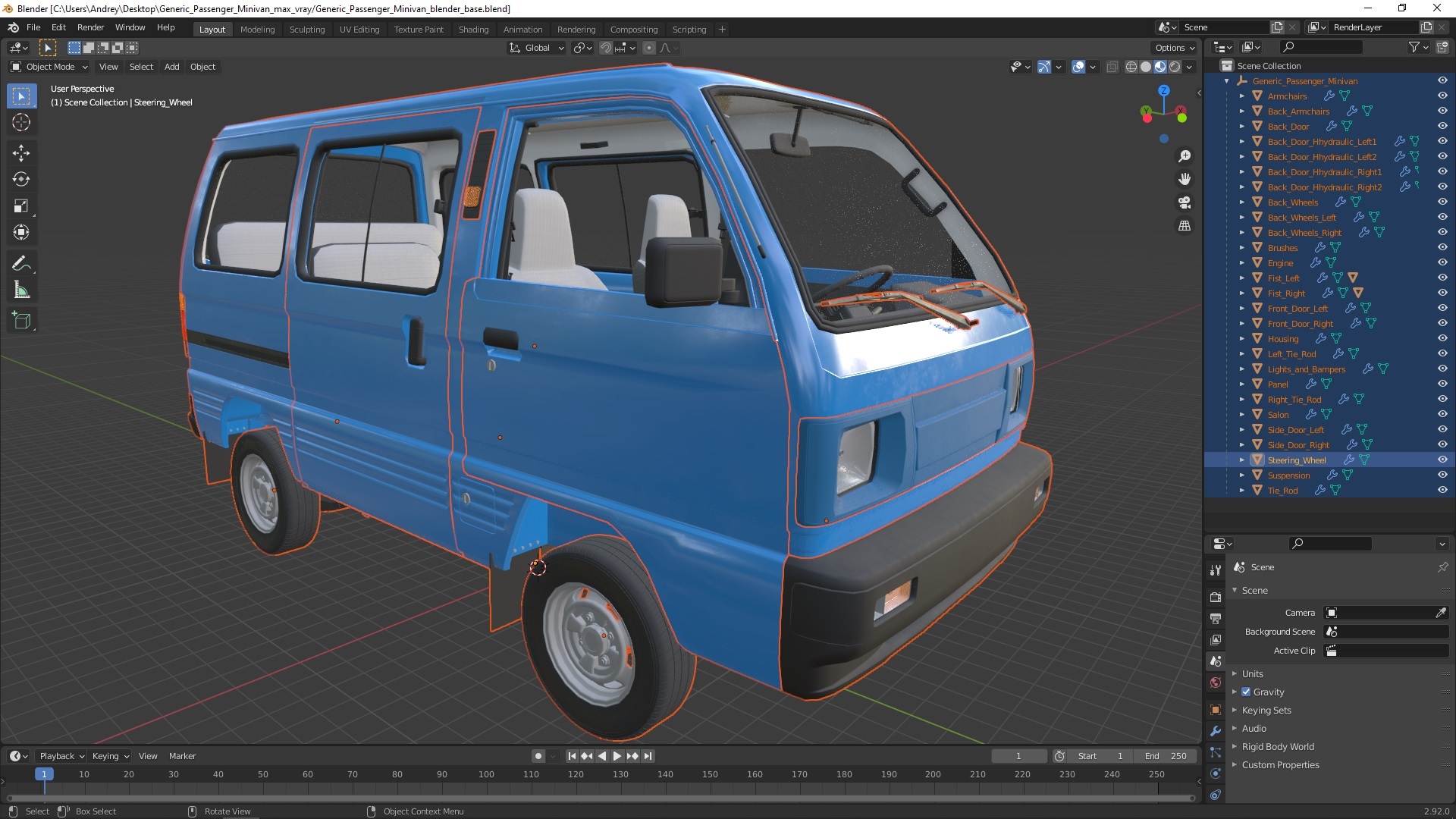Play the animation forward
Viewport: 1456px width, 819px height.
click(617, 756)
